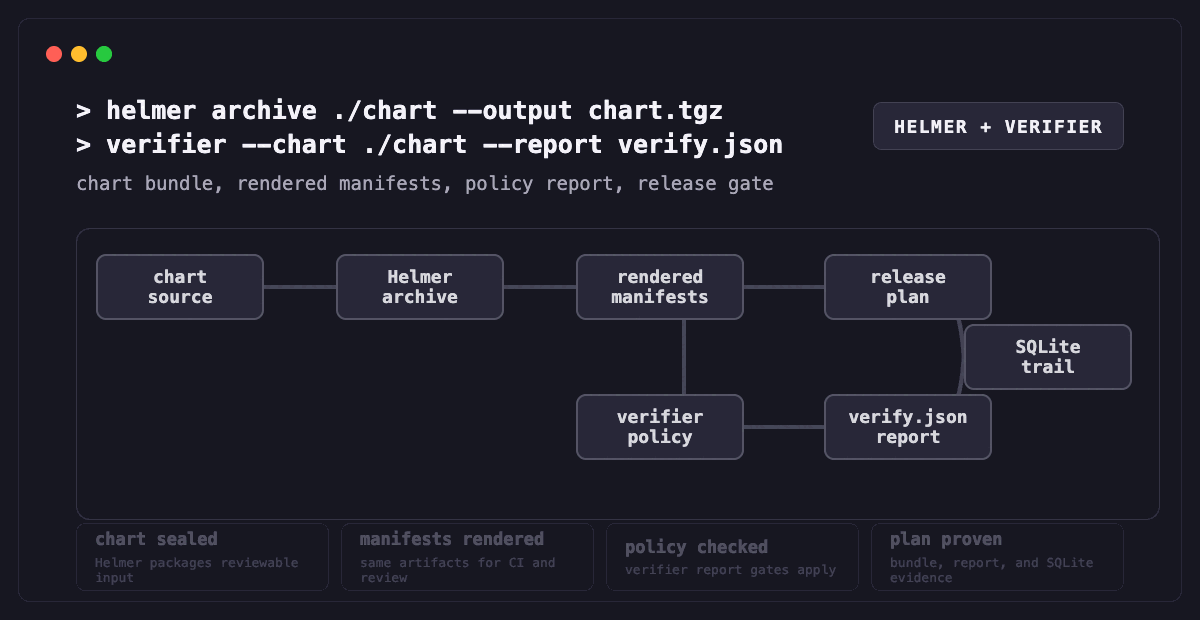Open the manifests rendered card
The height and width of the screenshot is (620, 1200).
[467, 556]
